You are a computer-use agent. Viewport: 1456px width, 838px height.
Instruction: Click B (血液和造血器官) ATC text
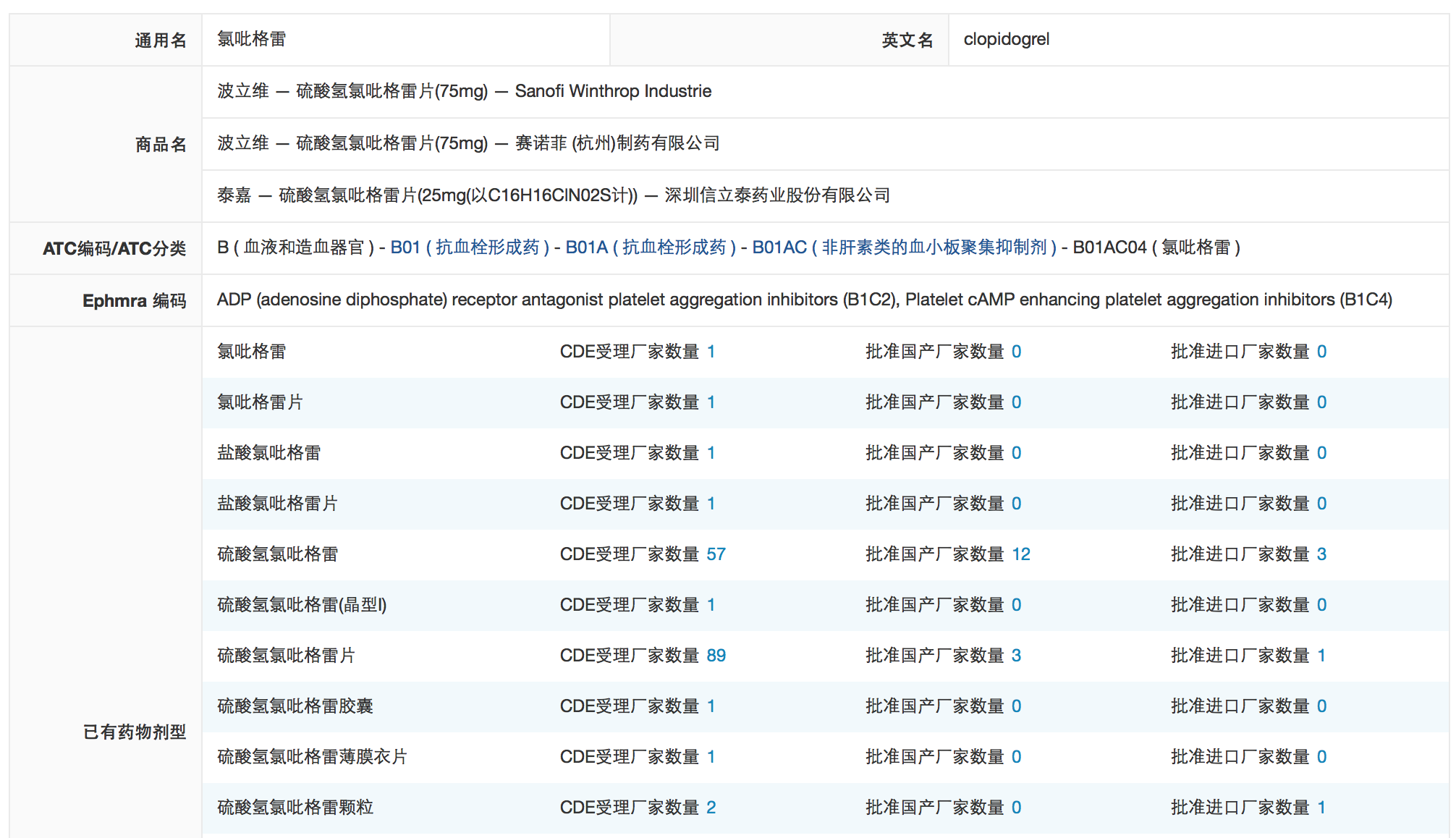pyautogui.click(x=295, y=247)
